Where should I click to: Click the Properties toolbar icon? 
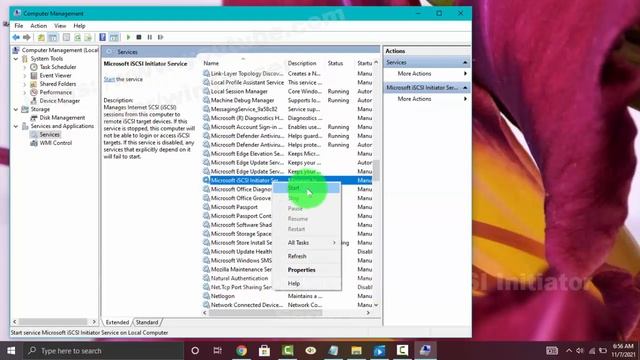pos(66,38)
